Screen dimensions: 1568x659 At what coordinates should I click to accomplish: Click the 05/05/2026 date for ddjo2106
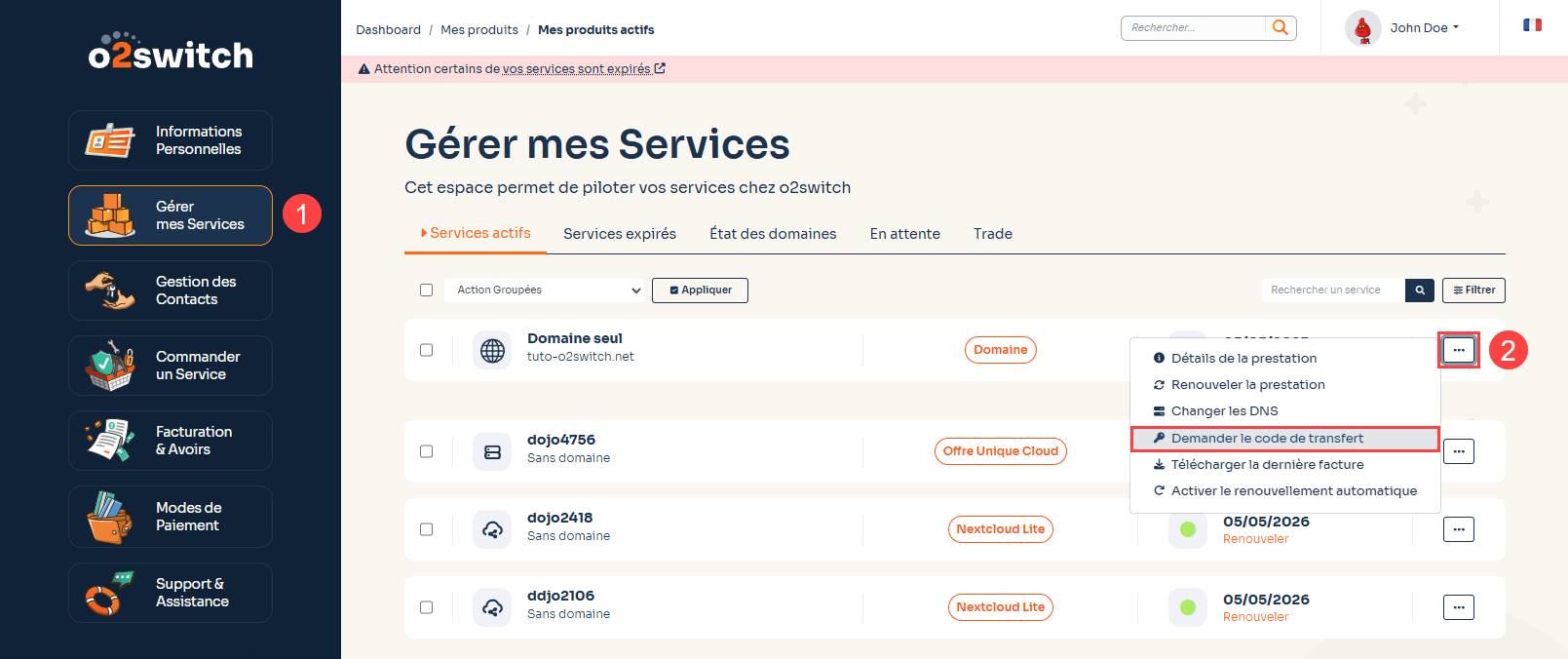pyautogui.click(x=1266, y=600)
